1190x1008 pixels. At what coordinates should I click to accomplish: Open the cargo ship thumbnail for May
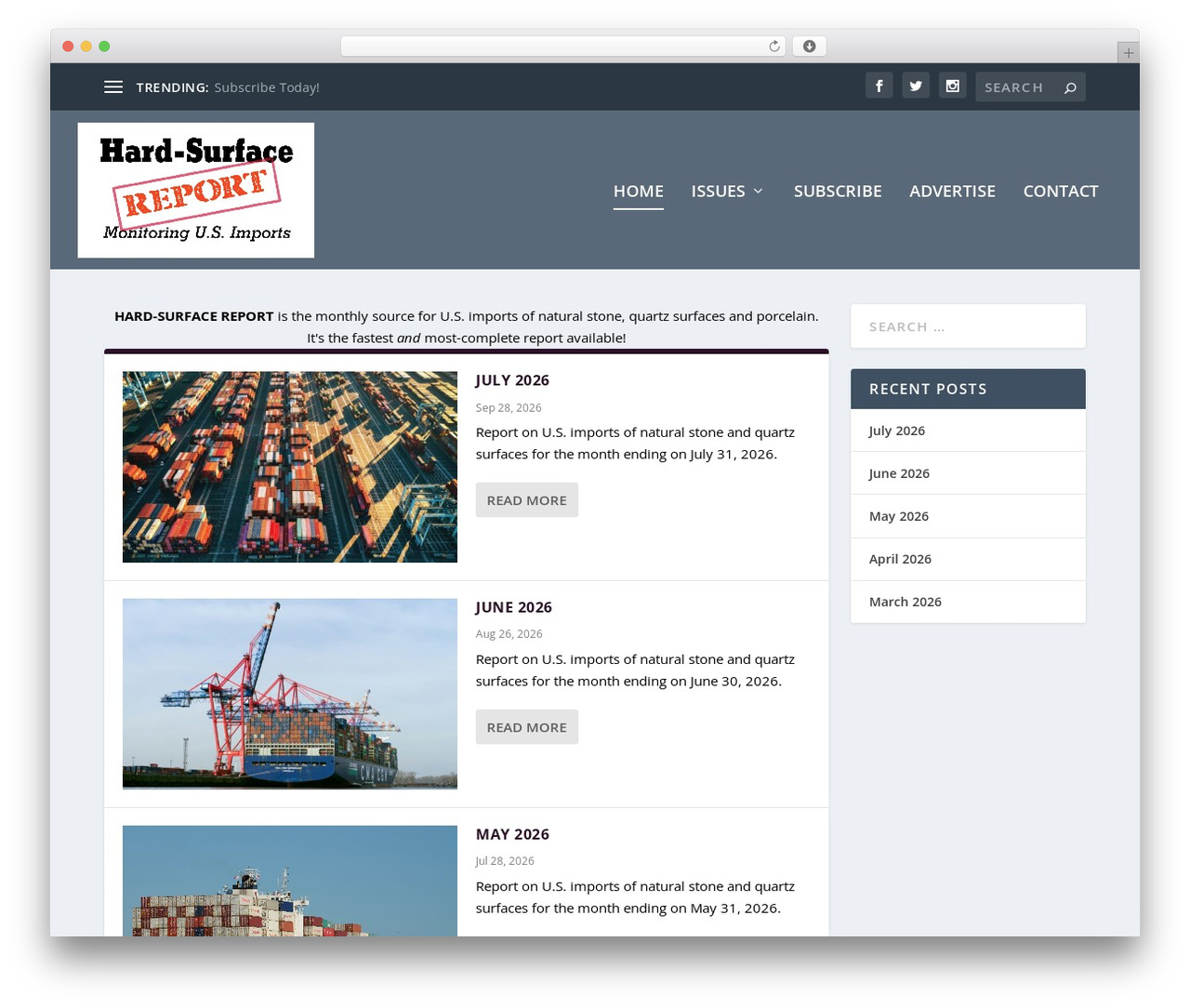[x=290, y=881]
